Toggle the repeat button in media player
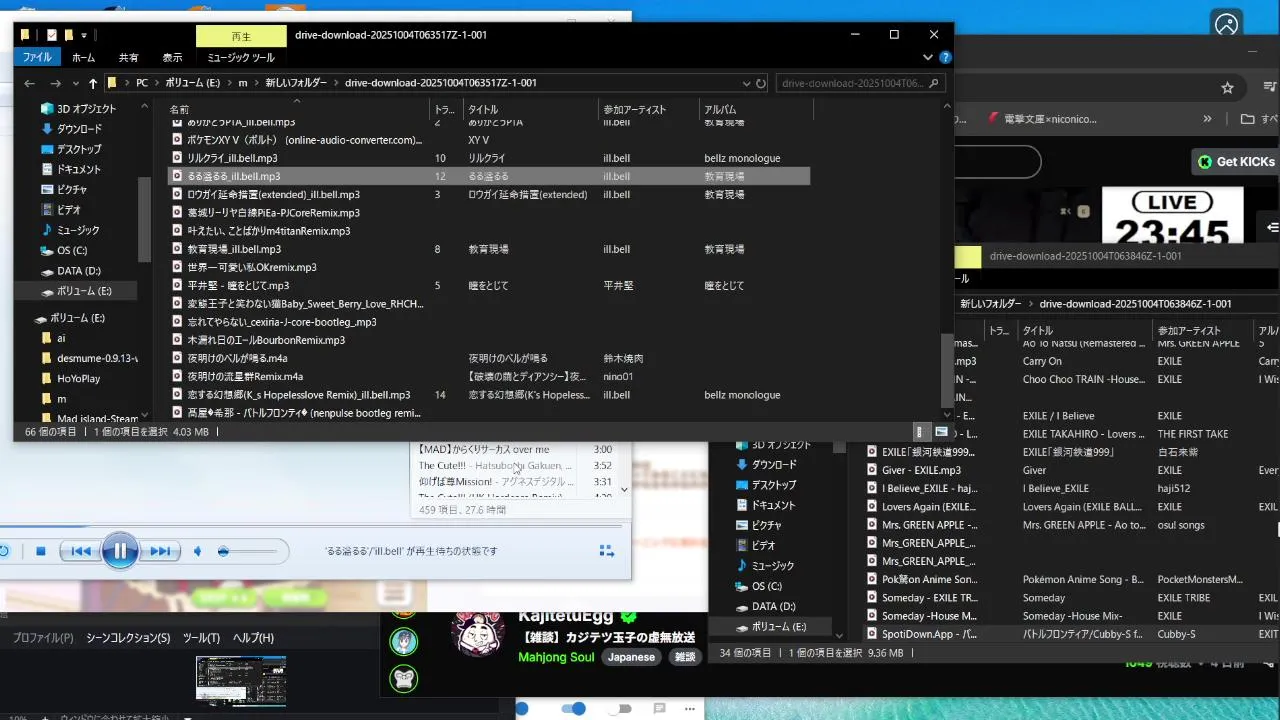1280x720 pixels. [5, 551]
